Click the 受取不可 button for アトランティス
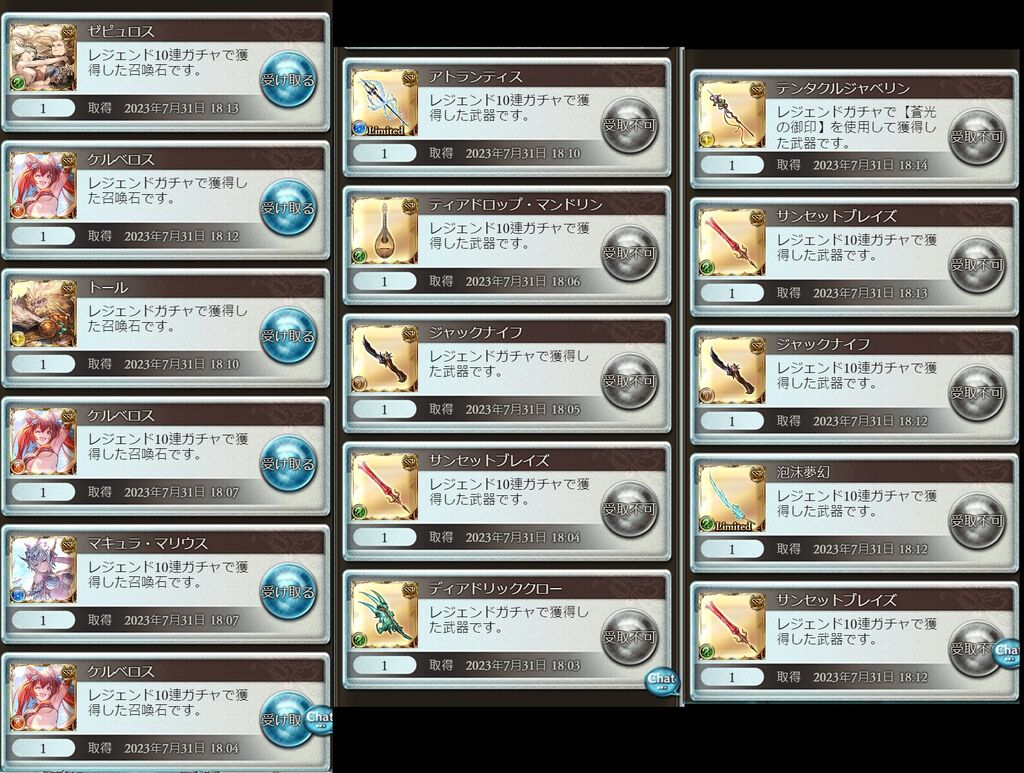Image resolution: width=1024 pixels, height=773 pixels. (629, 125)
